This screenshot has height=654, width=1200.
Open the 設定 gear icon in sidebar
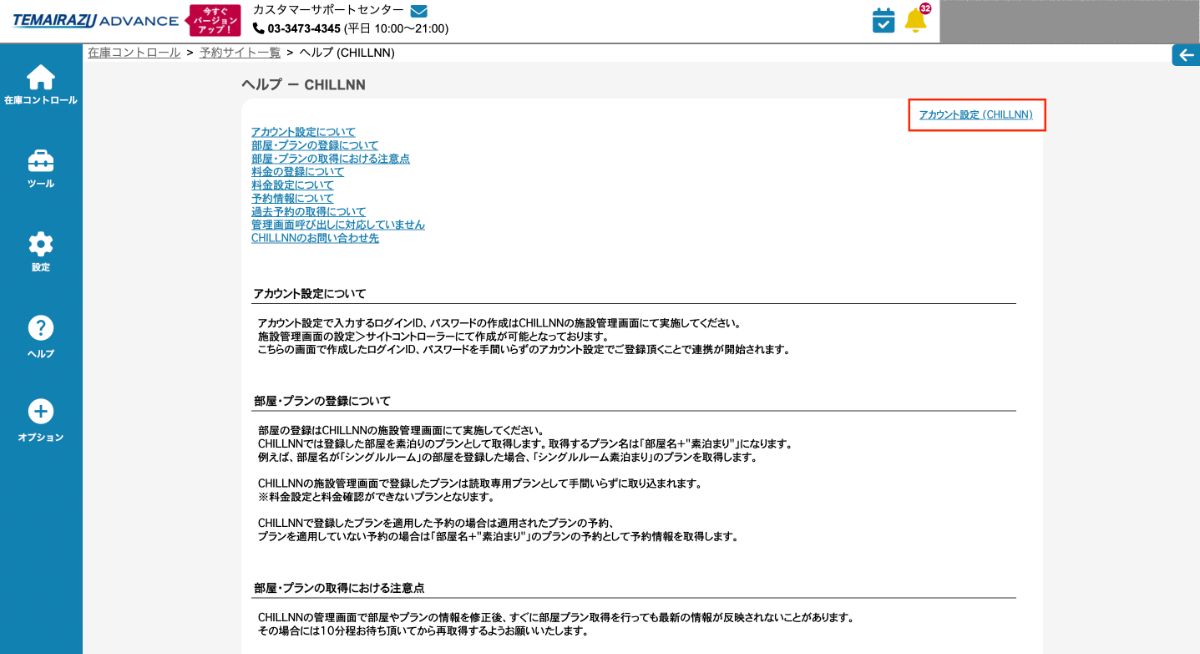point(40,244)
